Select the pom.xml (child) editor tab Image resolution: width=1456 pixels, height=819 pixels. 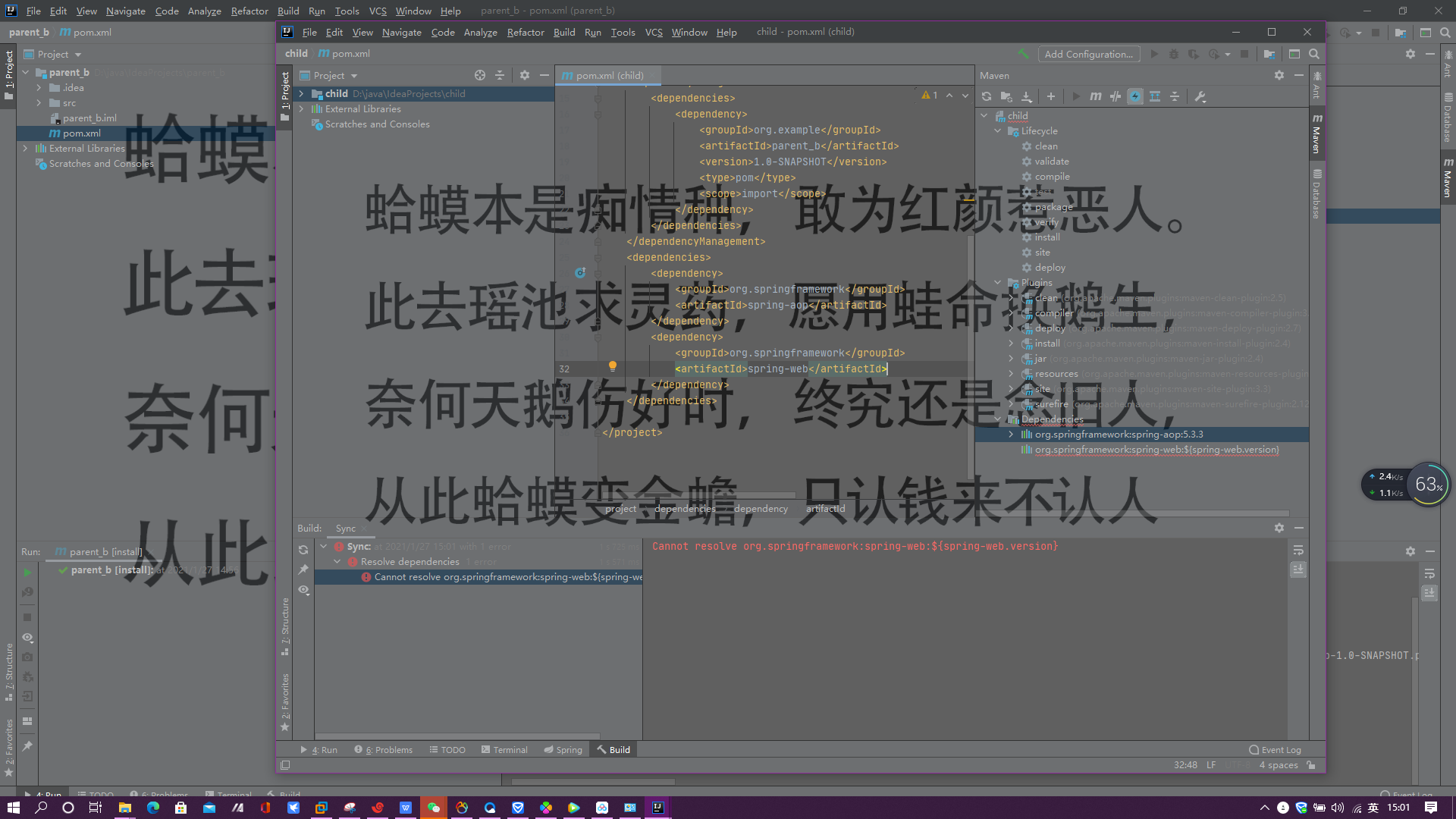tap(609, 75)
